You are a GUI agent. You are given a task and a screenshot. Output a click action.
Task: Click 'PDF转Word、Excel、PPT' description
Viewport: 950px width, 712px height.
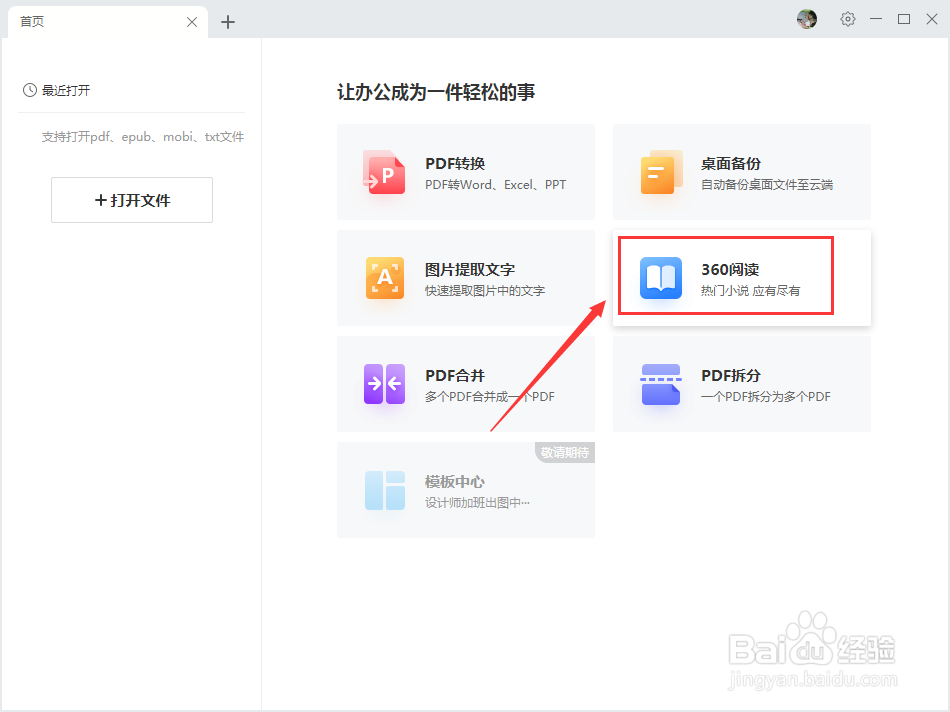496,185
